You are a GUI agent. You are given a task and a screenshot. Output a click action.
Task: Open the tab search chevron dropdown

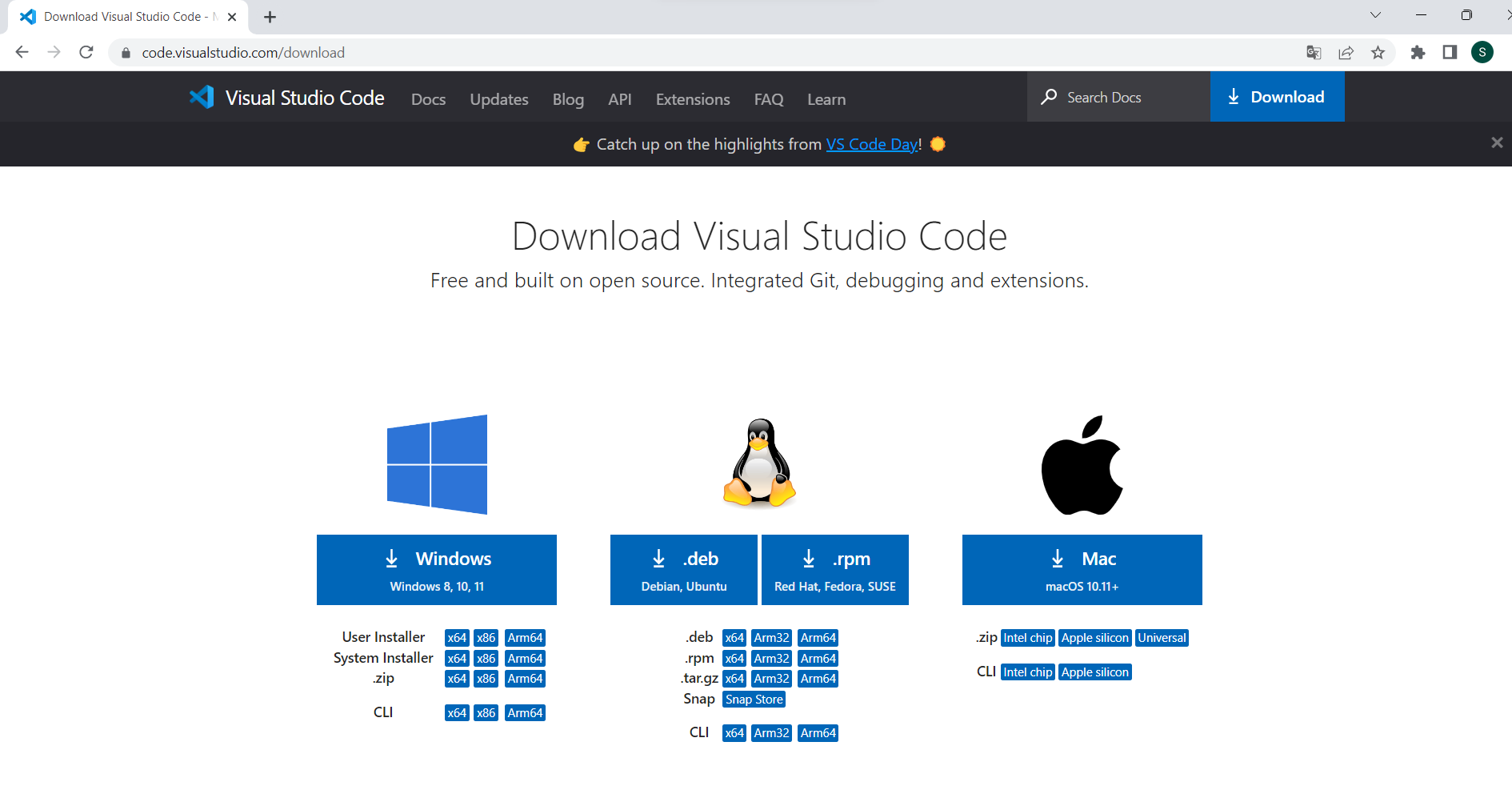(1375, 15)
